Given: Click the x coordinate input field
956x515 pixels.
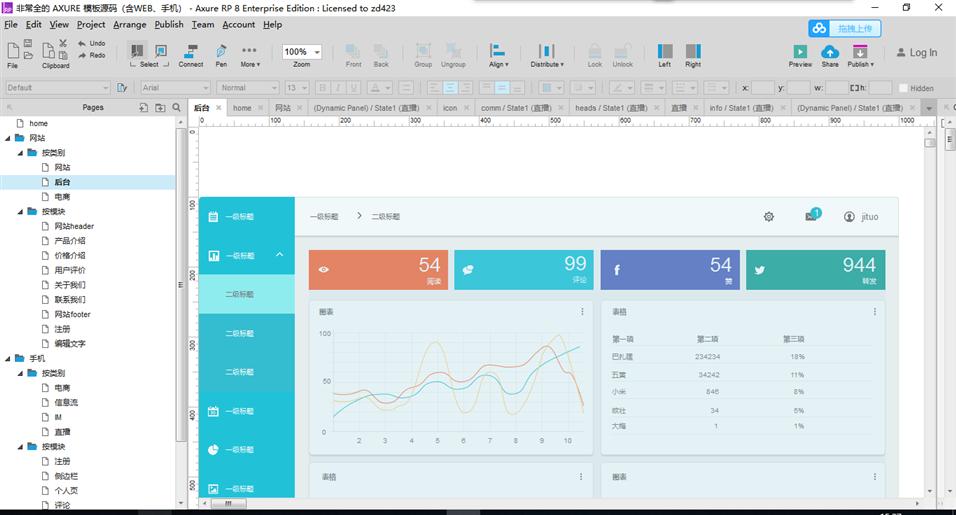Looking at the screenshot, I should pos(762,88).
